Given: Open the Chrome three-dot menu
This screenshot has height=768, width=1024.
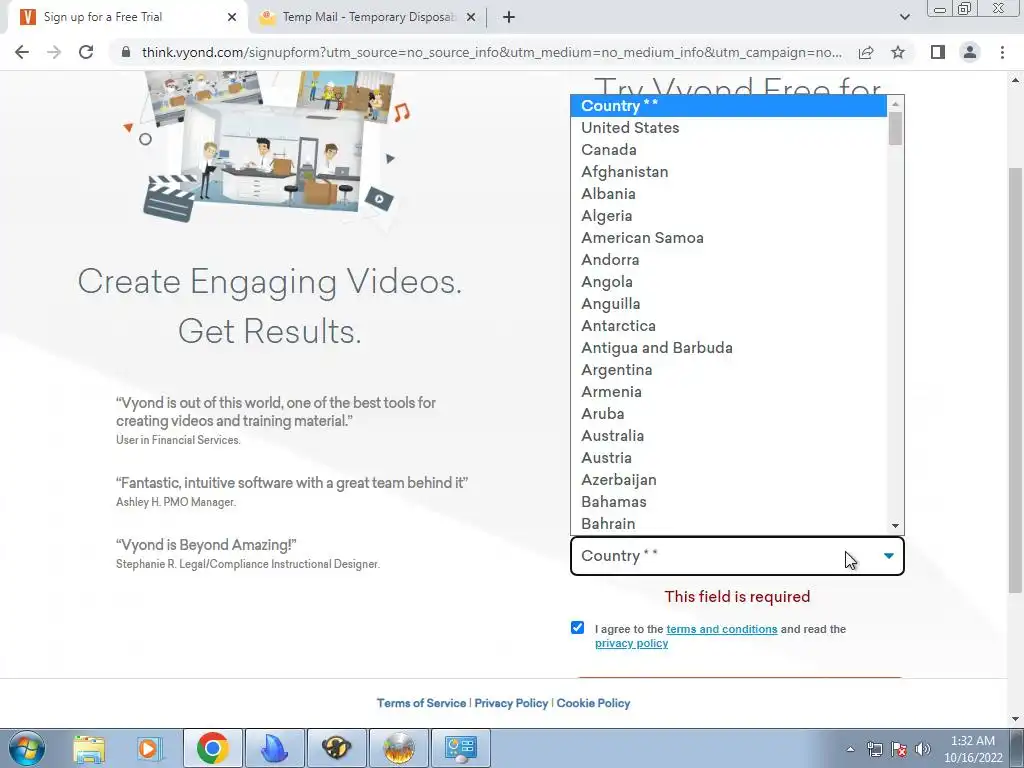Looking at the screenshot, I should coord(1002,52).
